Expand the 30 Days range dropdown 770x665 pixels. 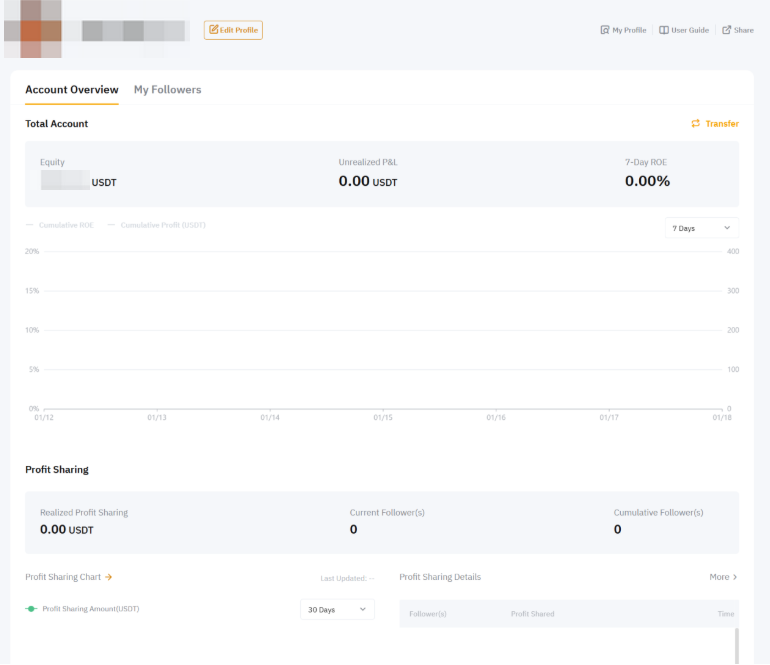337,609
